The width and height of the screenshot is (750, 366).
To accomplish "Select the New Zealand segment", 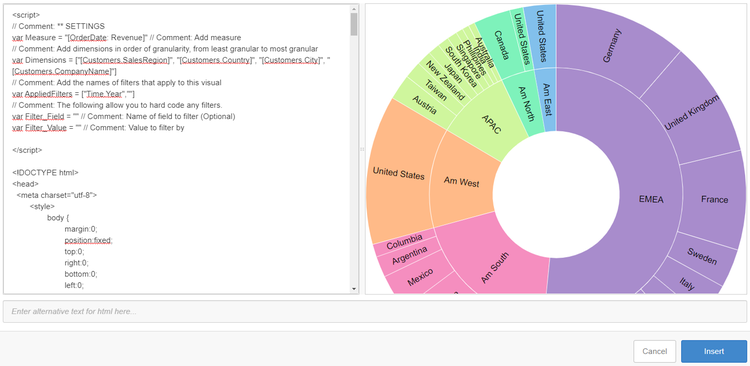I will [x=445, y=80].
